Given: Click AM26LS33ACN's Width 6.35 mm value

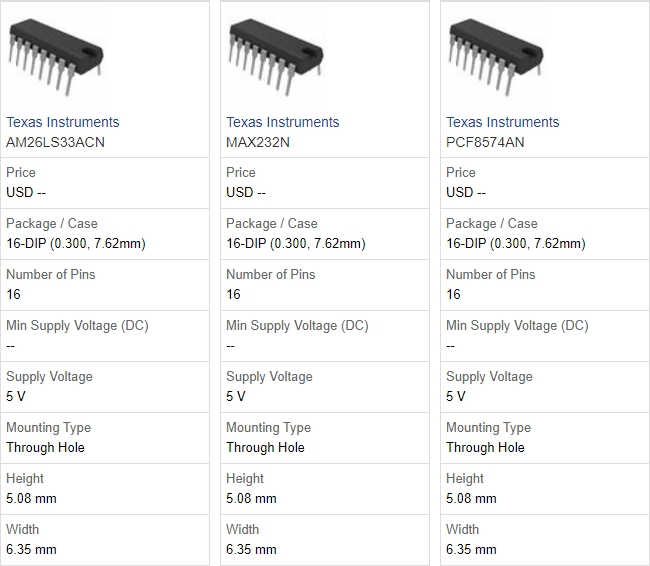Looking at the screenshot, I should (x=31, y=549).
